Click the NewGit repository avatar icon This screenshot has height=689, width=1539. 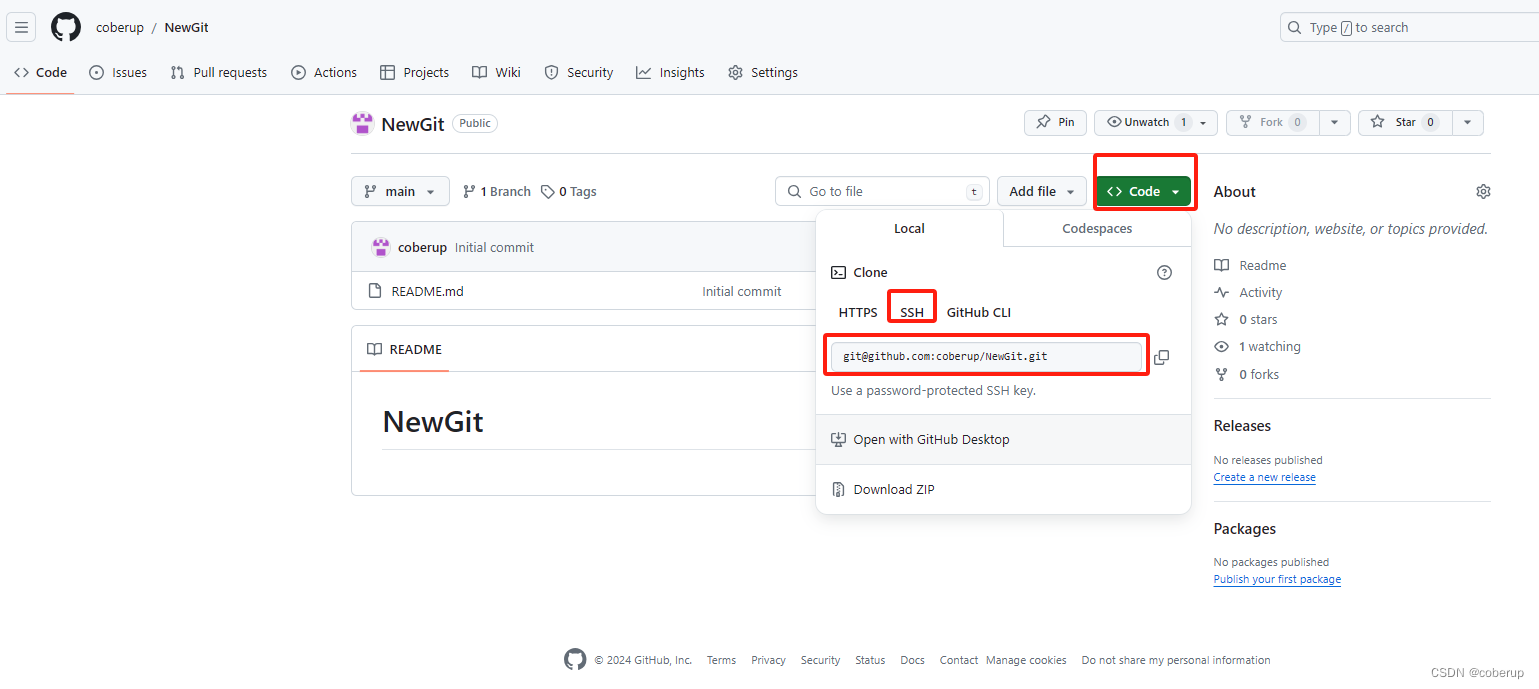coord(362,123)
